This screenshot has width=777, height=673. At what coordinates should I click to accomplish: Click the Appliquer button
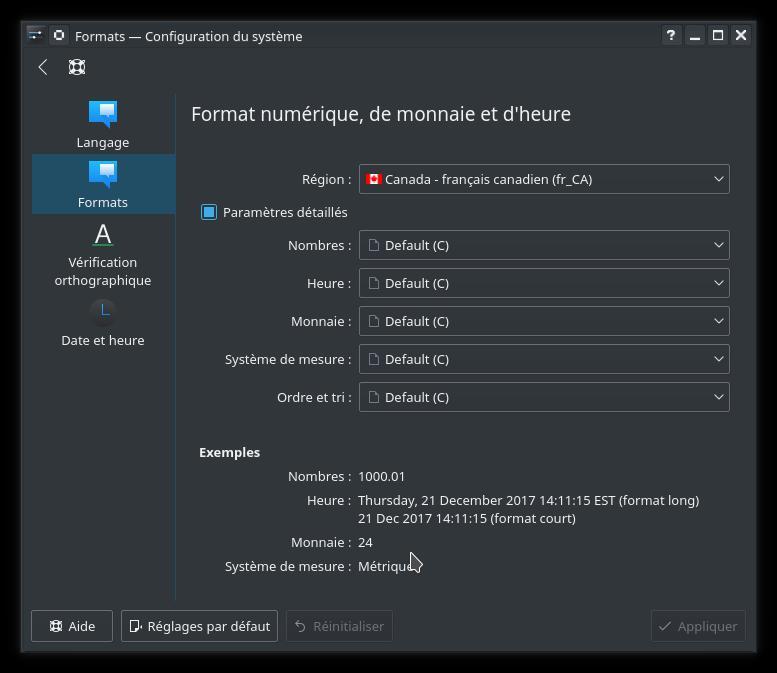click(x=697, y=626)
